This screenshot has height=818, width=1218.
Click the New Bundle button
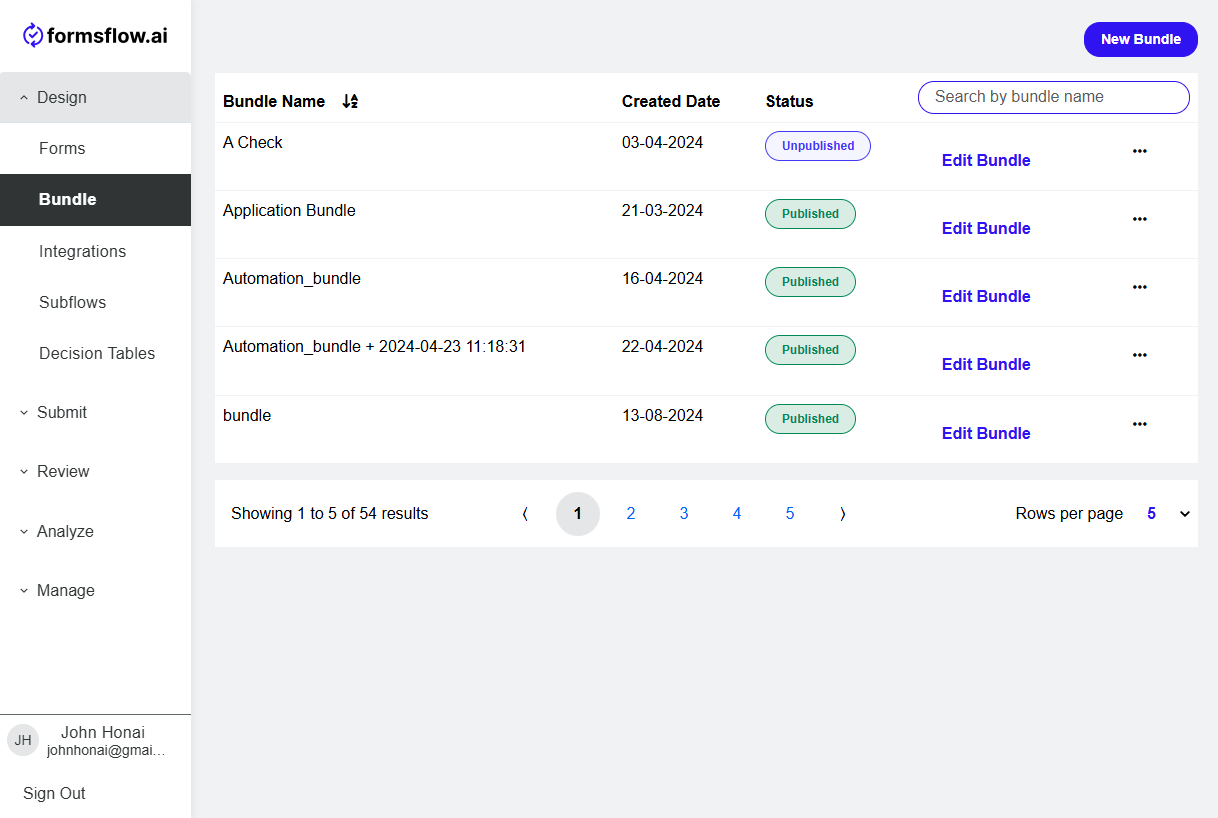[x=1140, y=39]
